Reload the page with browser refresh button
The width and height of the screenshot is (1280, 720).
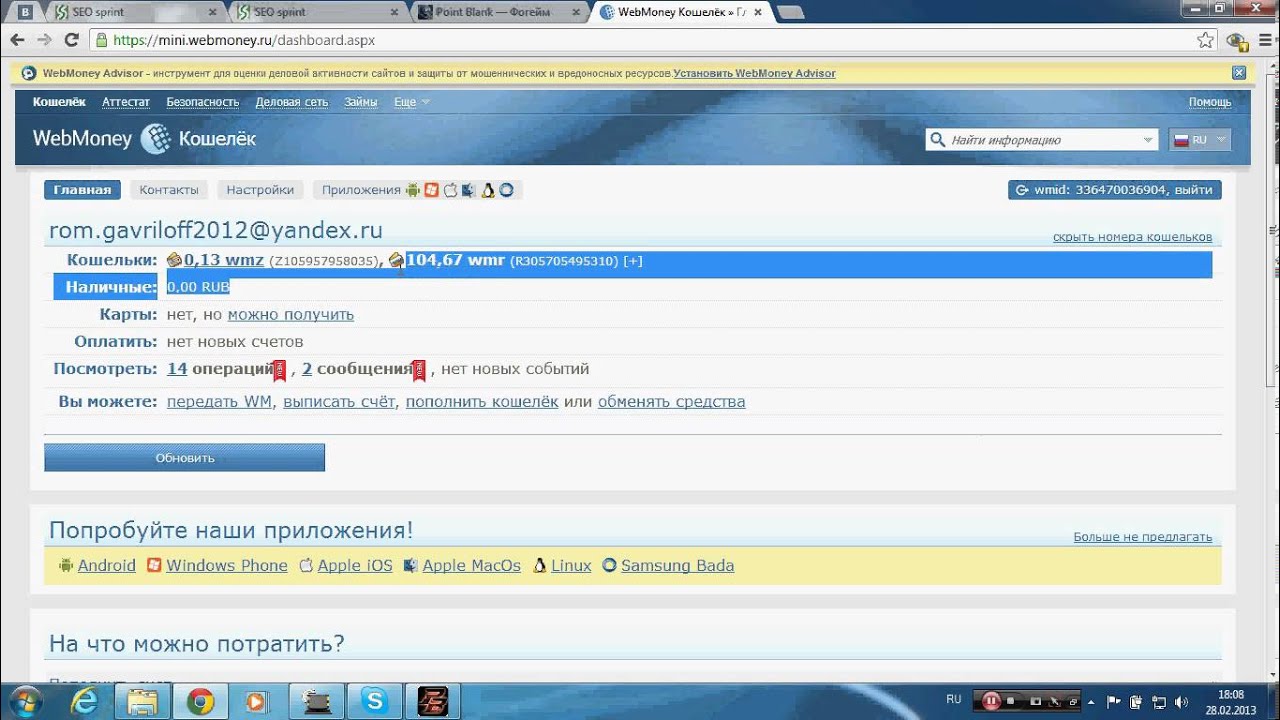(x=71, y=41)
